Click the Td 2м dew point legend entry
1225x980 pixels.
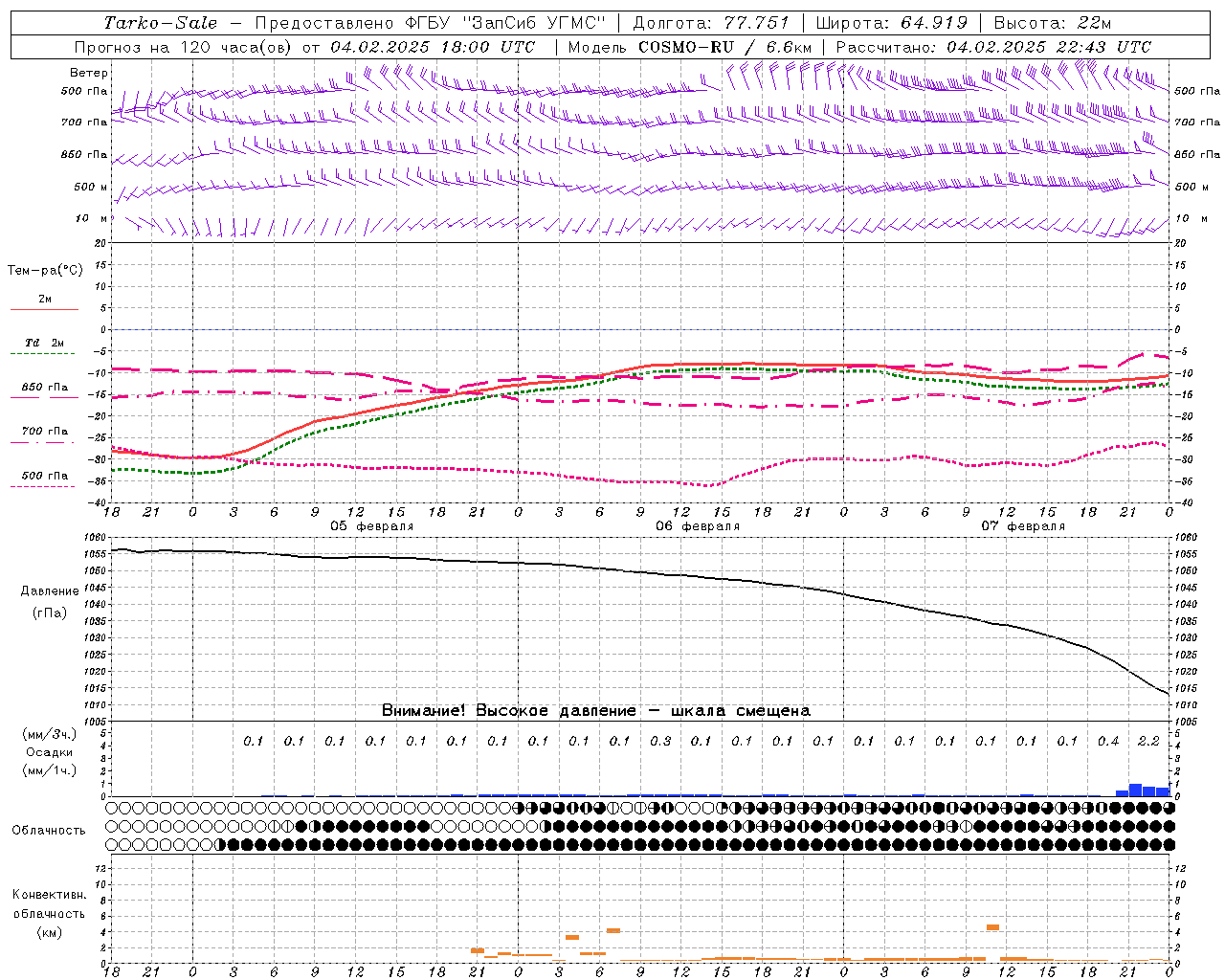45,343
